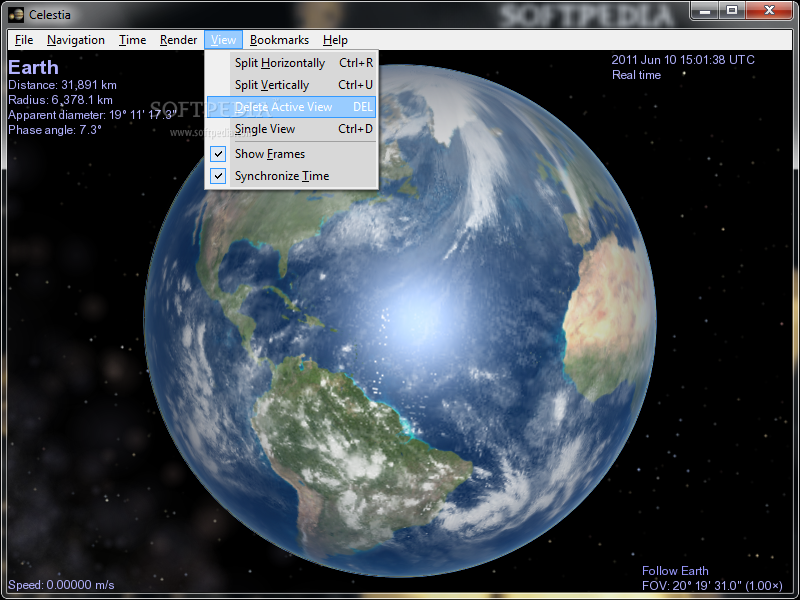The width and height of the screenshot is (800, 600).
Task: Open the Bookmarks menu
Action: [x=279, y=40]
